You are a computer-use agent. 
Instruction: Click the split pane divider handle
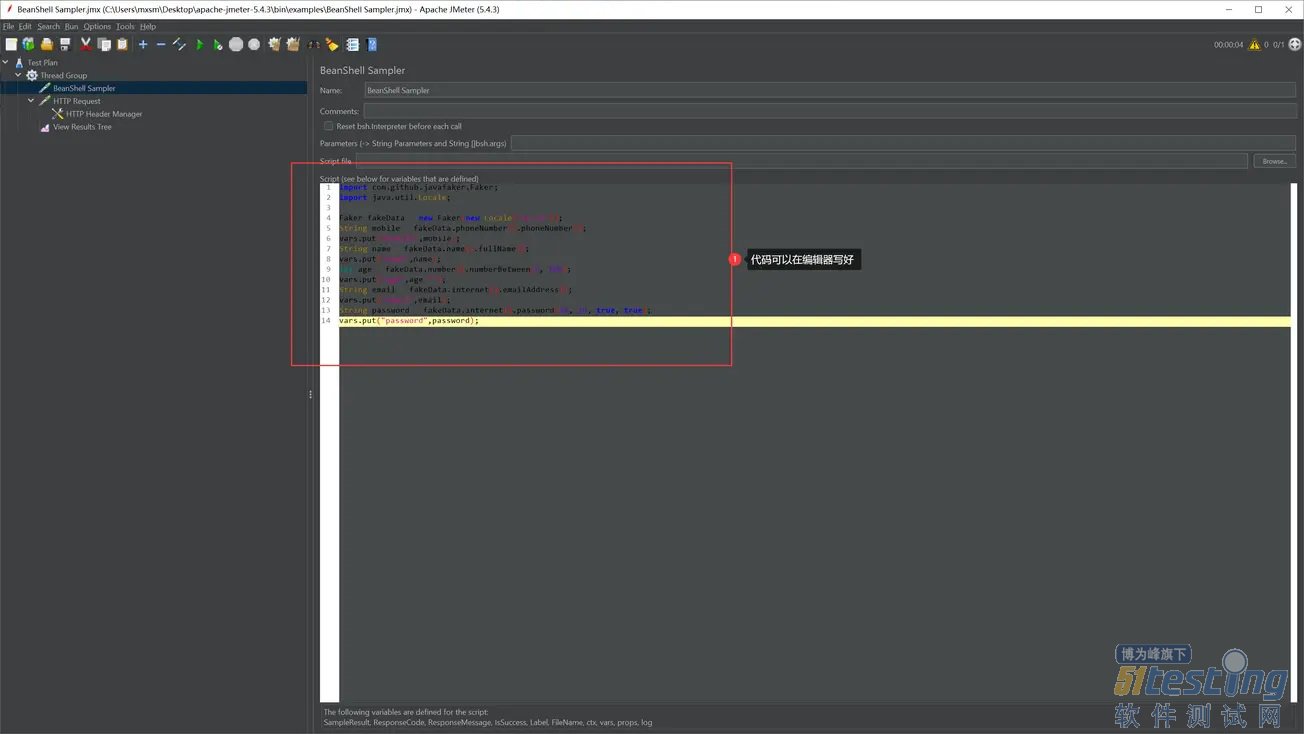(311, 395)
